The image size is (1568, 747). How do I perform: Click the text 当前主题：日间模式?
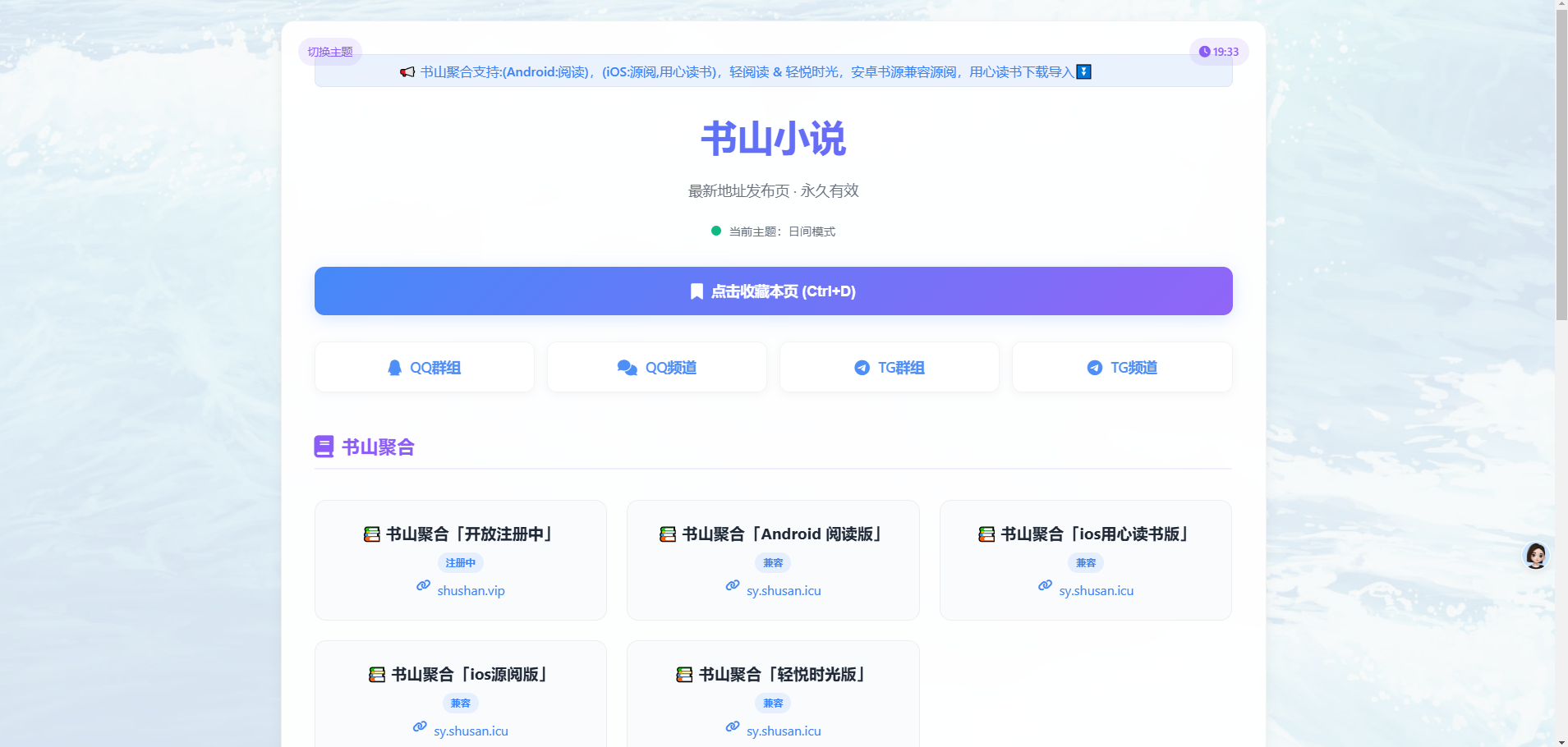(782, 231)
